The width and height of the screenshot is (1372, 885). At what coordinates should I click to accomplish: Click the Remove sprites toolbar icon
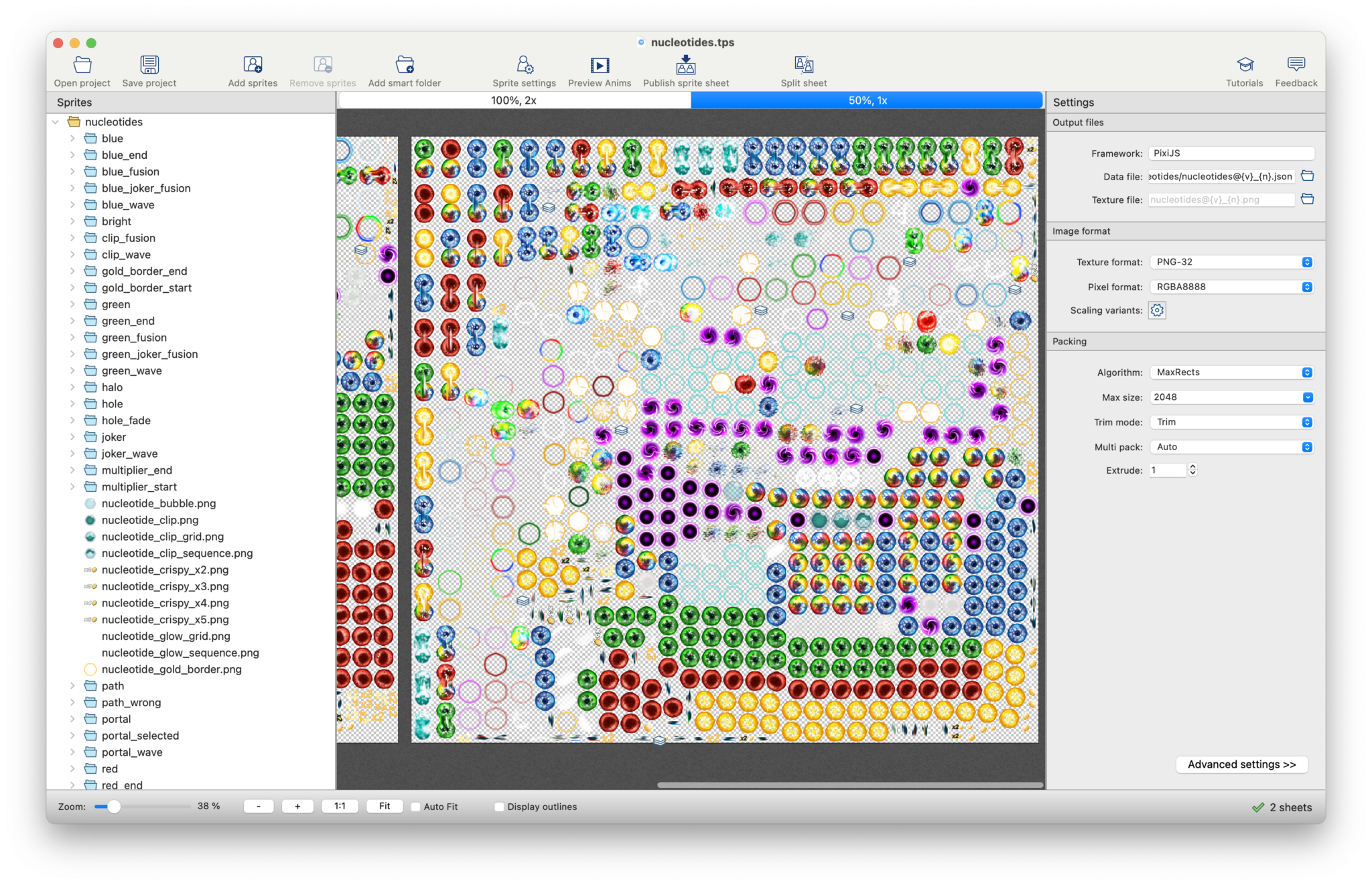click(x=322, y=71)
